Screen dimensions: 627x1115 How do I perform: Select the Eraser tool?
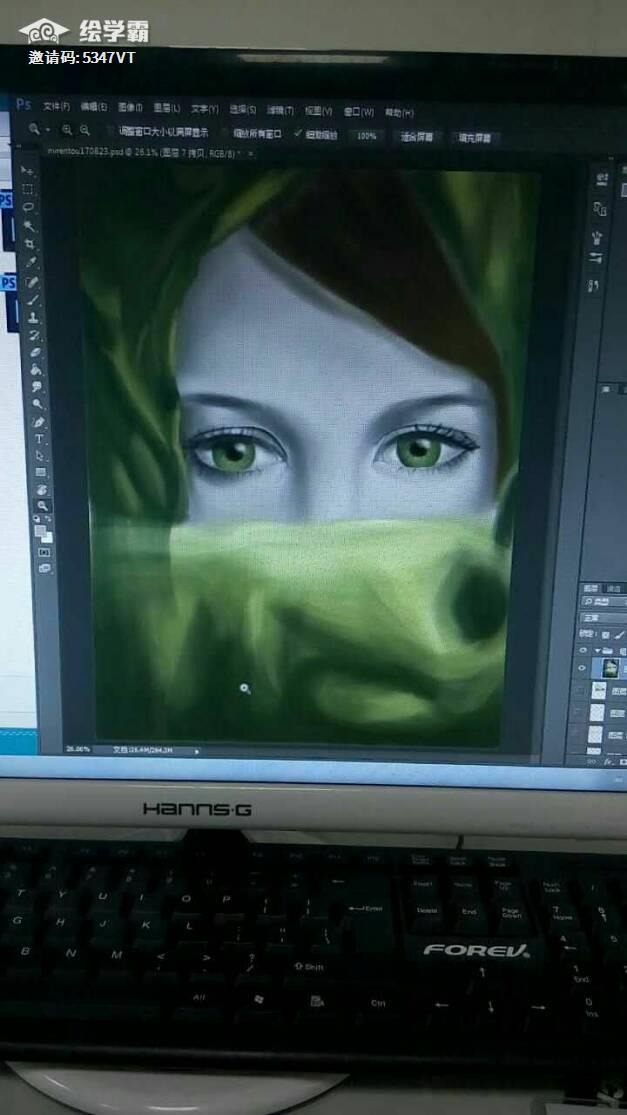click(36, 352)
